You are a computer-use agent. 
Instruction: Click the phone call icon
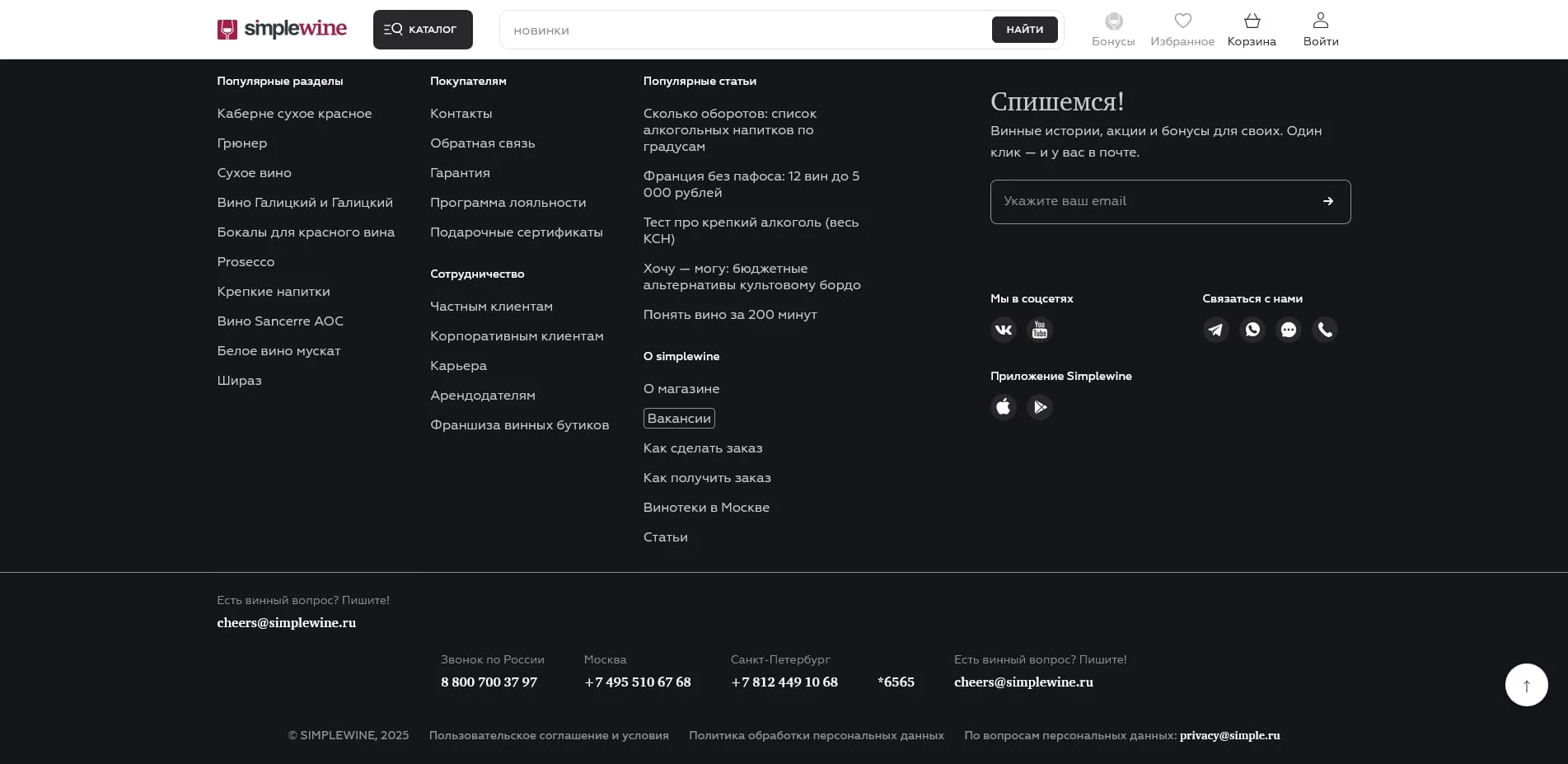point(1324,330)
